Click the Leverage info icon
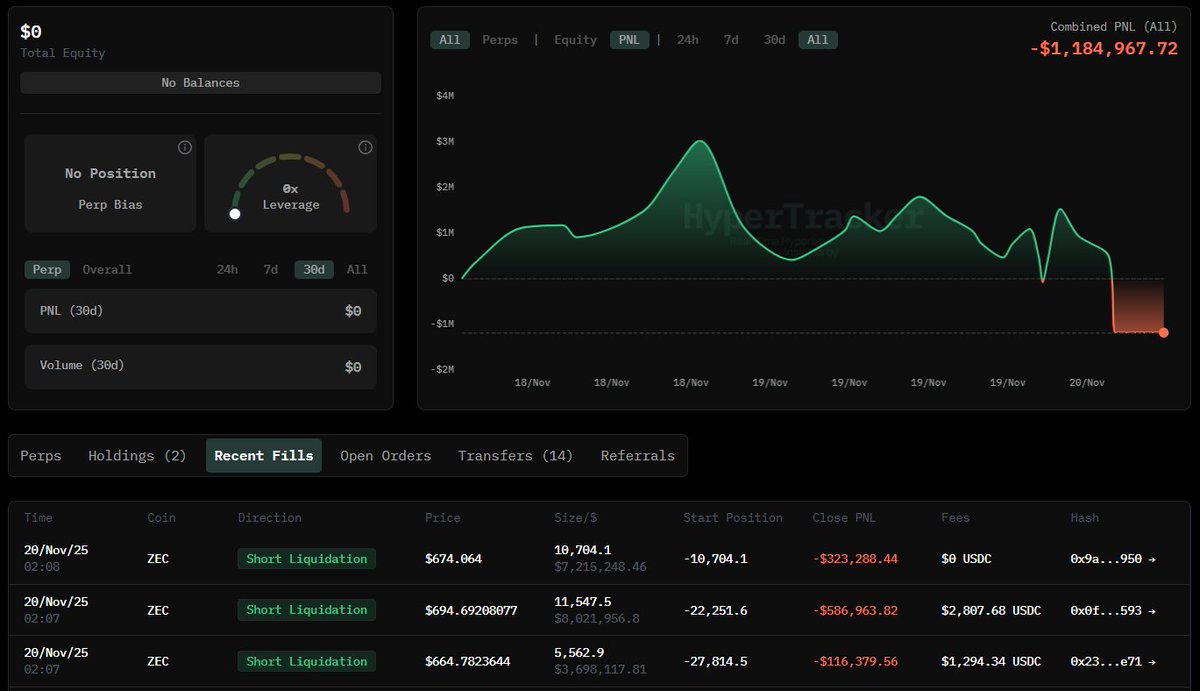Image resolution: width=1200 pixels, height=691 pixels. coord(365,148)
